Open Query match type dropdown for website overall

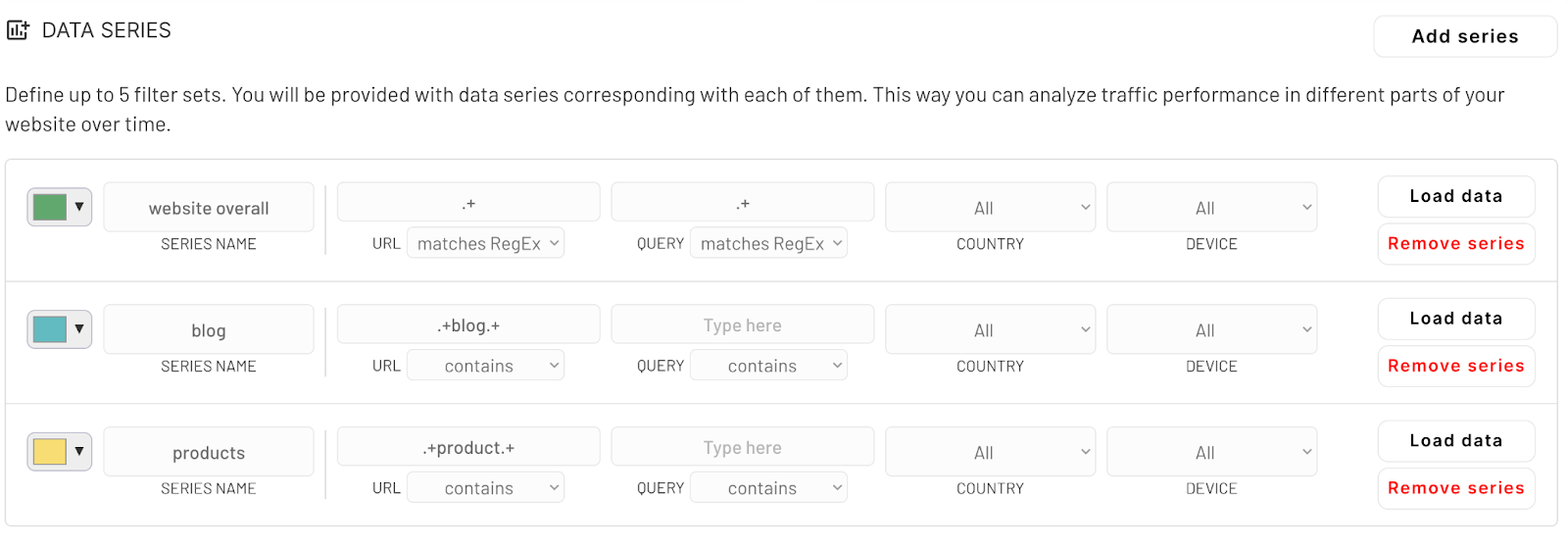(768, 243)
